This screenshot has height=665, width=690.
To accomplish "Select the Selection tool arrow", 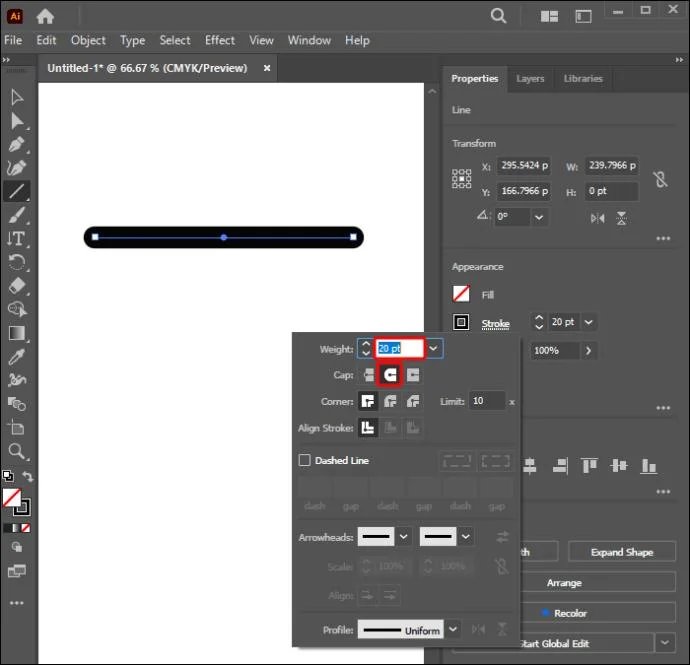I will 17,97.
